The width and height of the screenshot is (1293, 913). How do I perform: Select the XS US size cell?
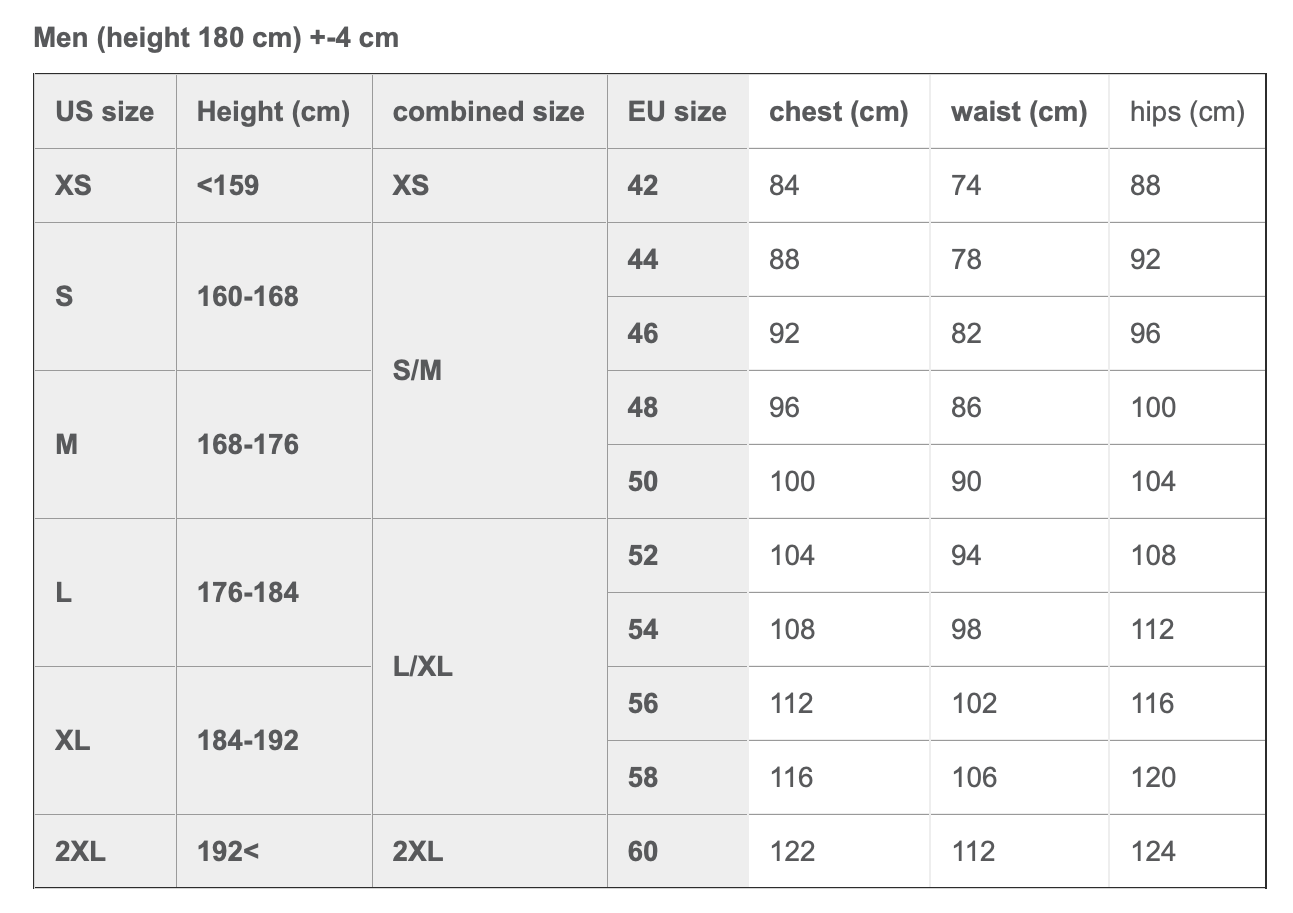(105, 186)
